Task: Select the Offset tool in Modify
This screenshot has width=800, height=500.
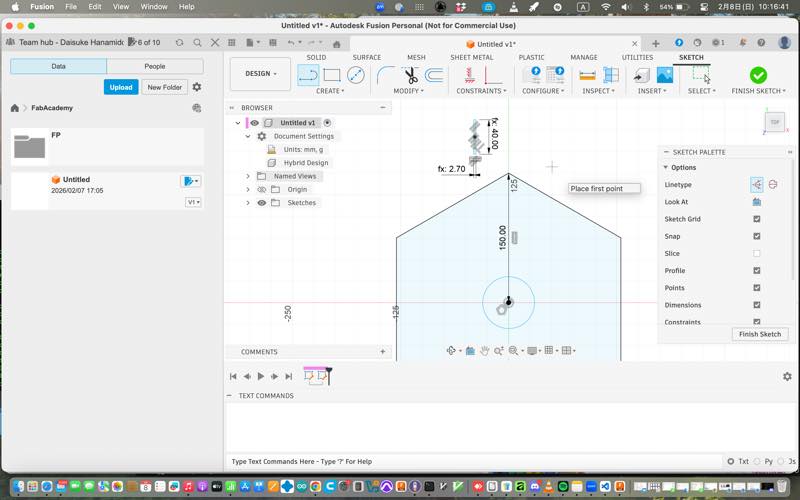Action: (x=434, y=75)
